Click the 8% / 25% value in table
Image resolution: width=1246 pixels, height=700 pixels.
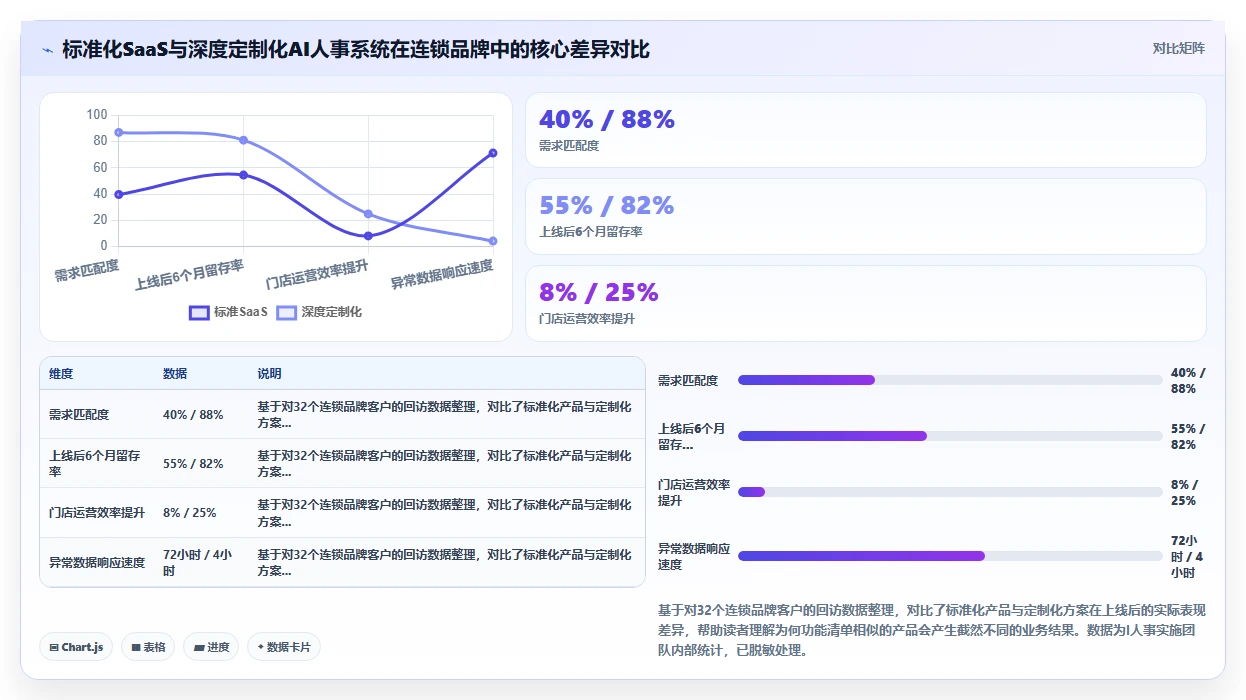tap(190, 513)
